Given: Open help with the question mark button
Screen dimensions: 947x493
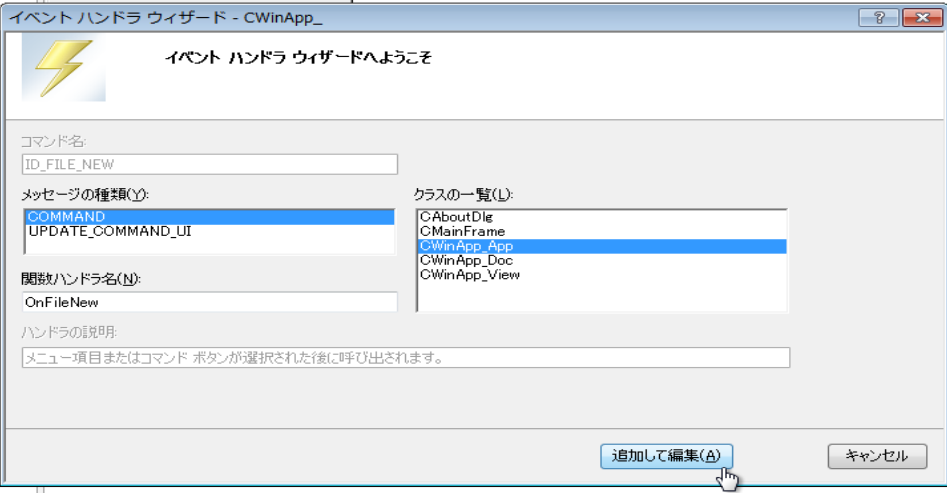Looking at the screenshot, I should (879, 18).
